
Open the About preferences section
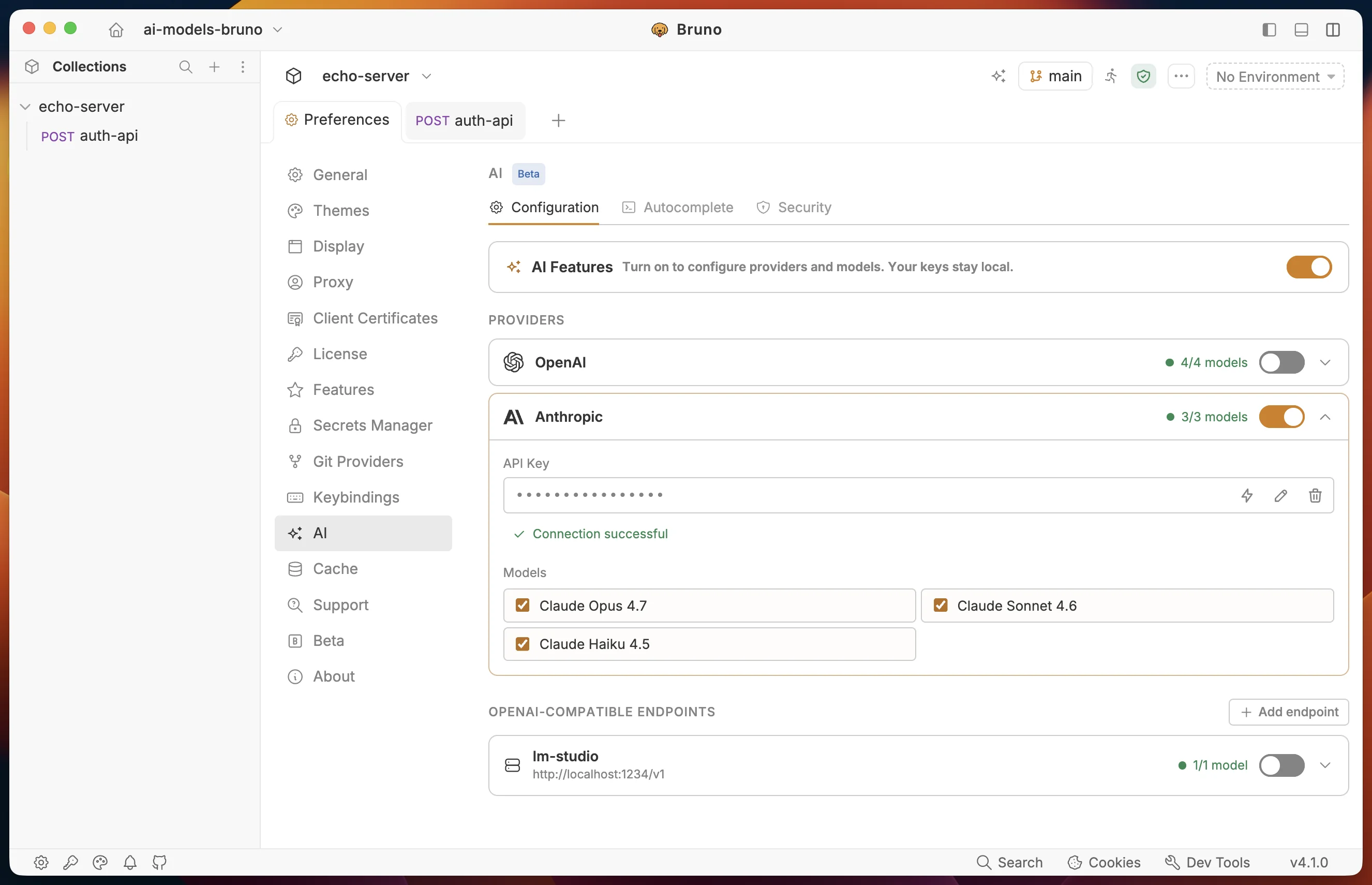[363, 676]
